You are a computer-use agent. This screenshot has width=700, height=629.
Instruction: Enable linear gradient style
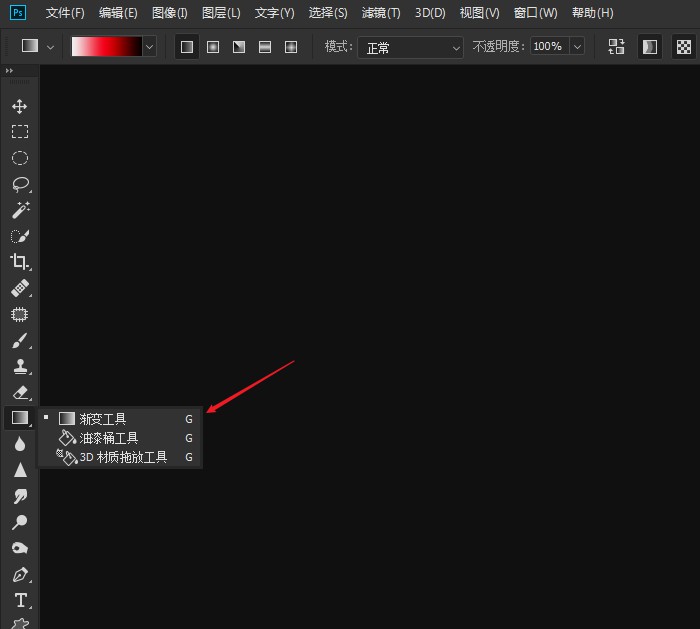coord(187,46)
